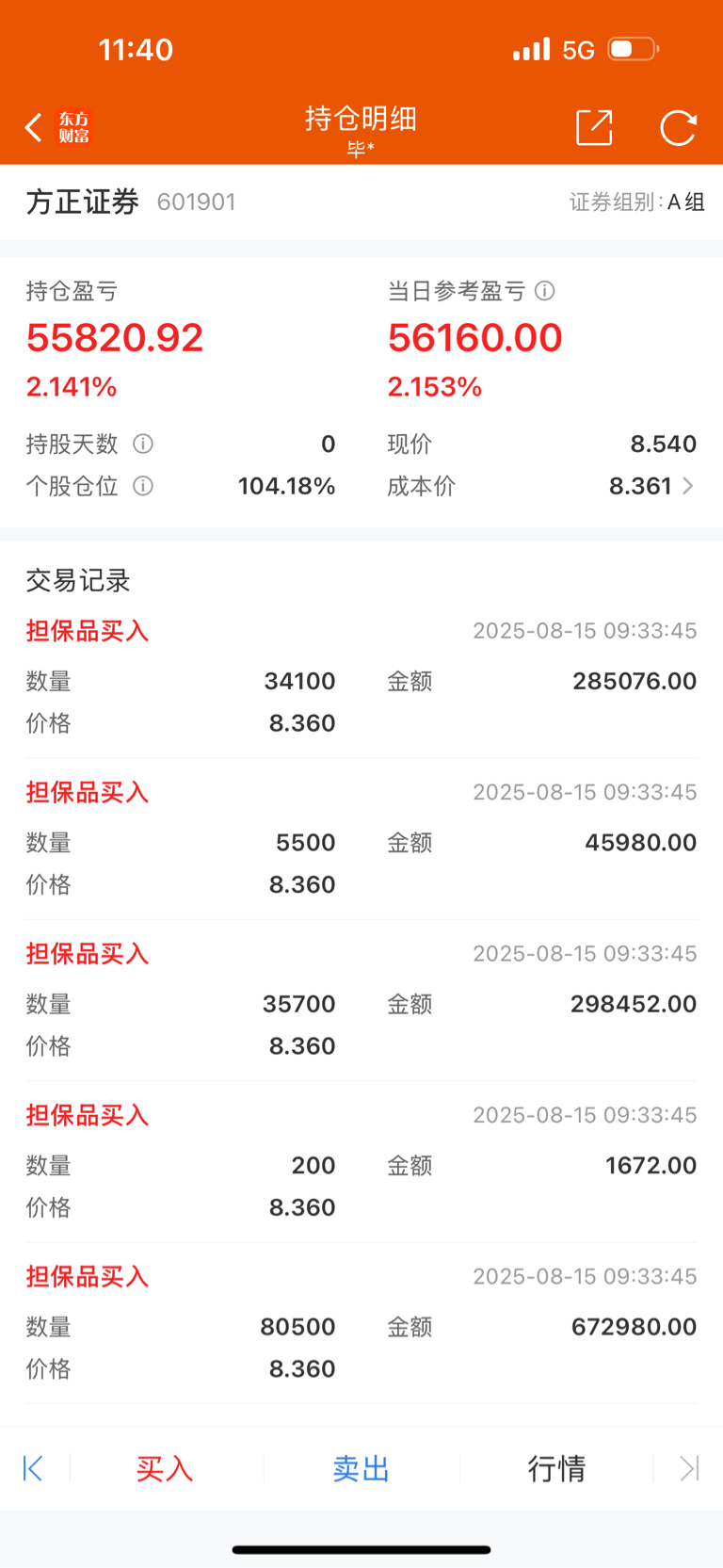The height and width of the screenshot is (1568, 723).
Task: Tap the 卖出 tab
Action: coord(361,1468)
